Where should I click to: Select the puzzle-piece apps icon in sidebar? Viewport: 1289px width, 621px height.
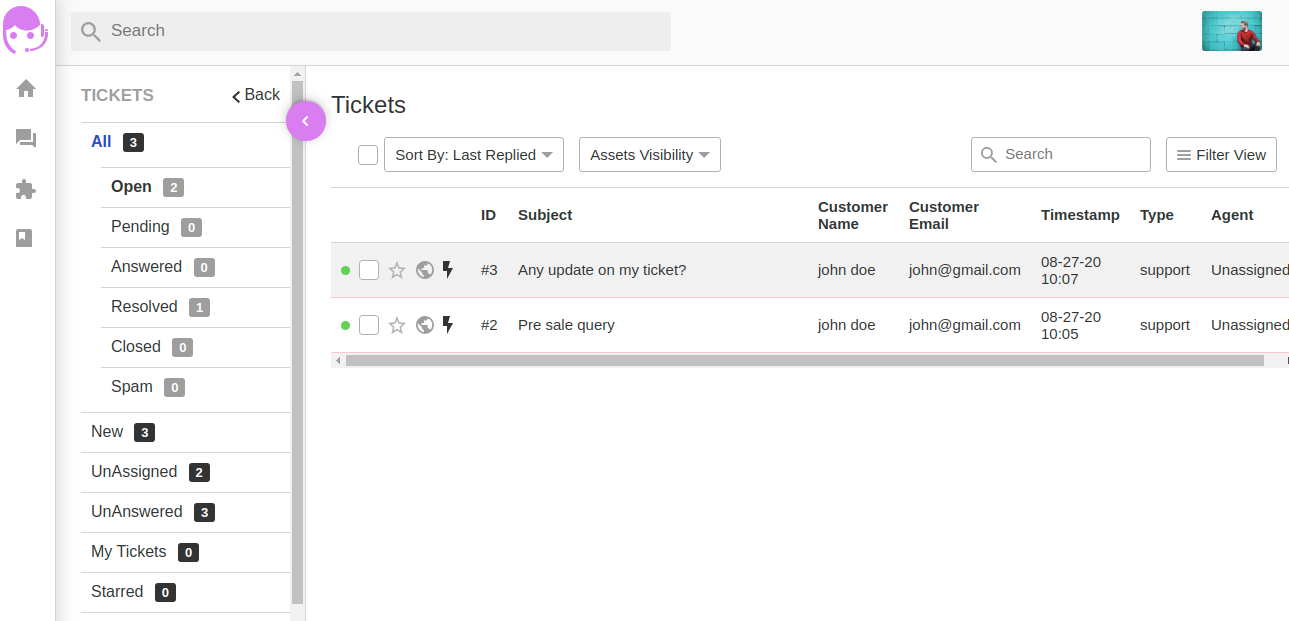[x=25, y=188]
